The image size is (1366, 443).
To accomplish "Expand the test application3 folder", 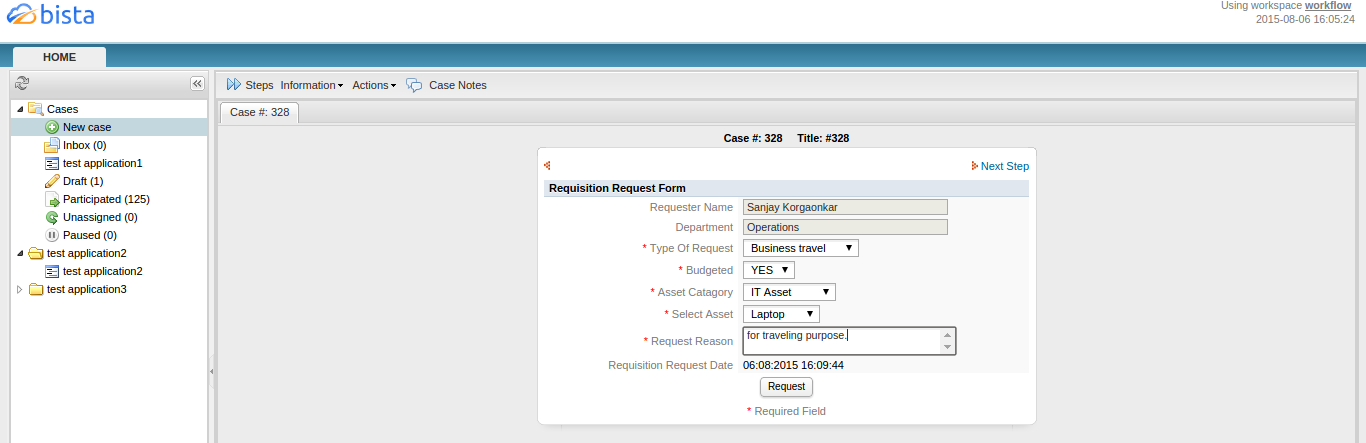I will tap(21, 289).
